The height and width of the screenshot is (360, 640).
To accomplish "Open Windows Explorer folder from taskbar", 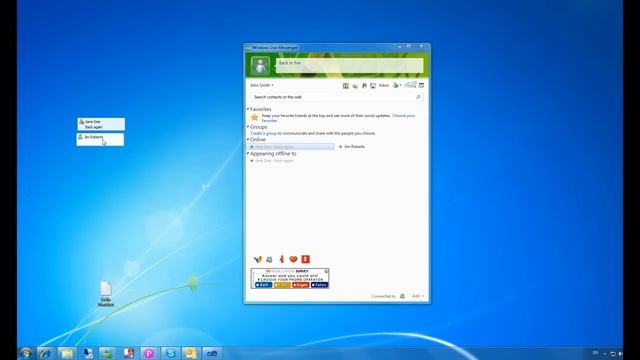I will (67, 353).
